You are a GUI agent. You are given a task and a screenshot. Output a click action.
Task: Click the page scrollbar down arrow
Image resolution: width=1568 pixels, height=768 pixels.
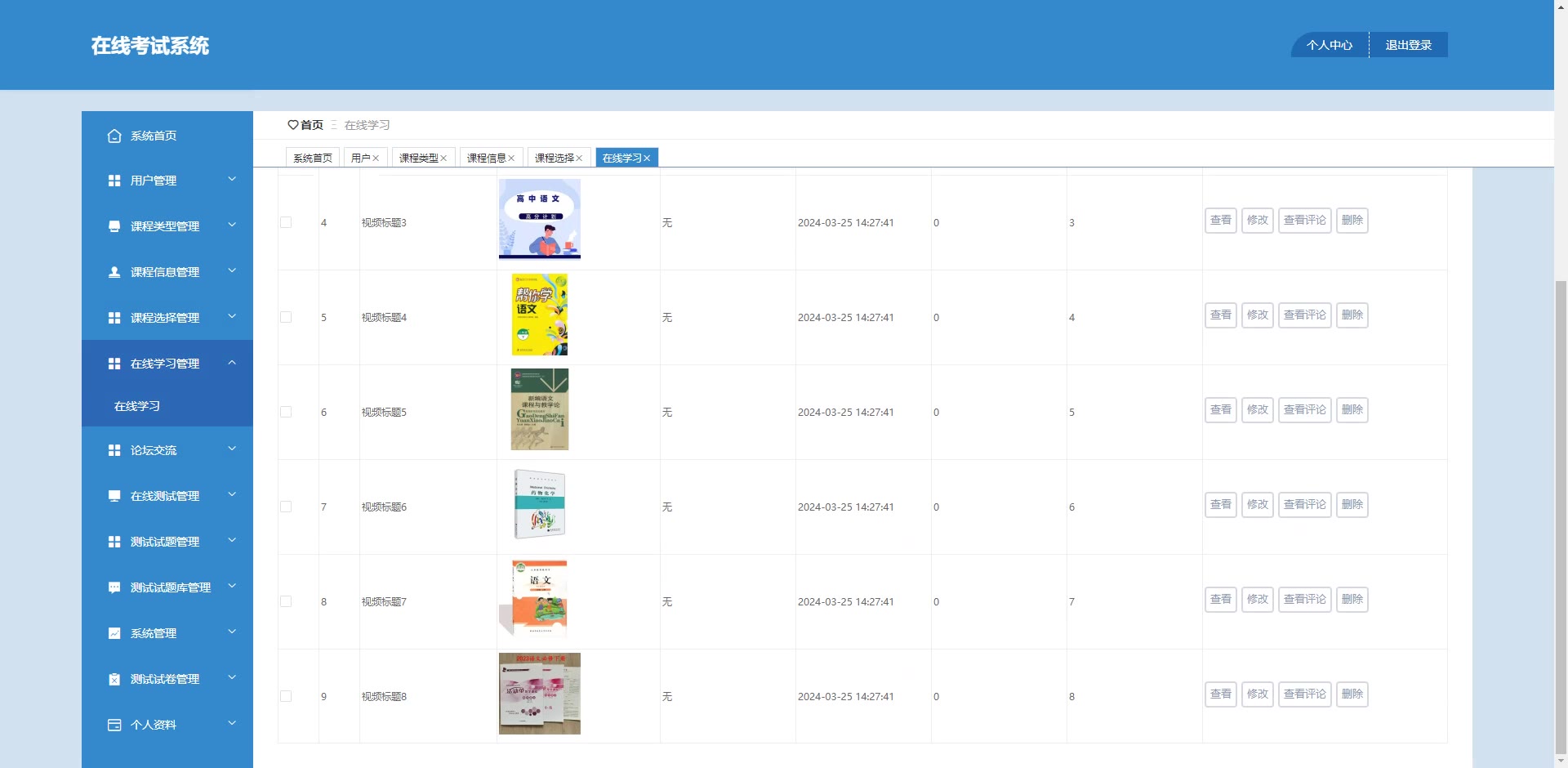[x=1561, y=761]
